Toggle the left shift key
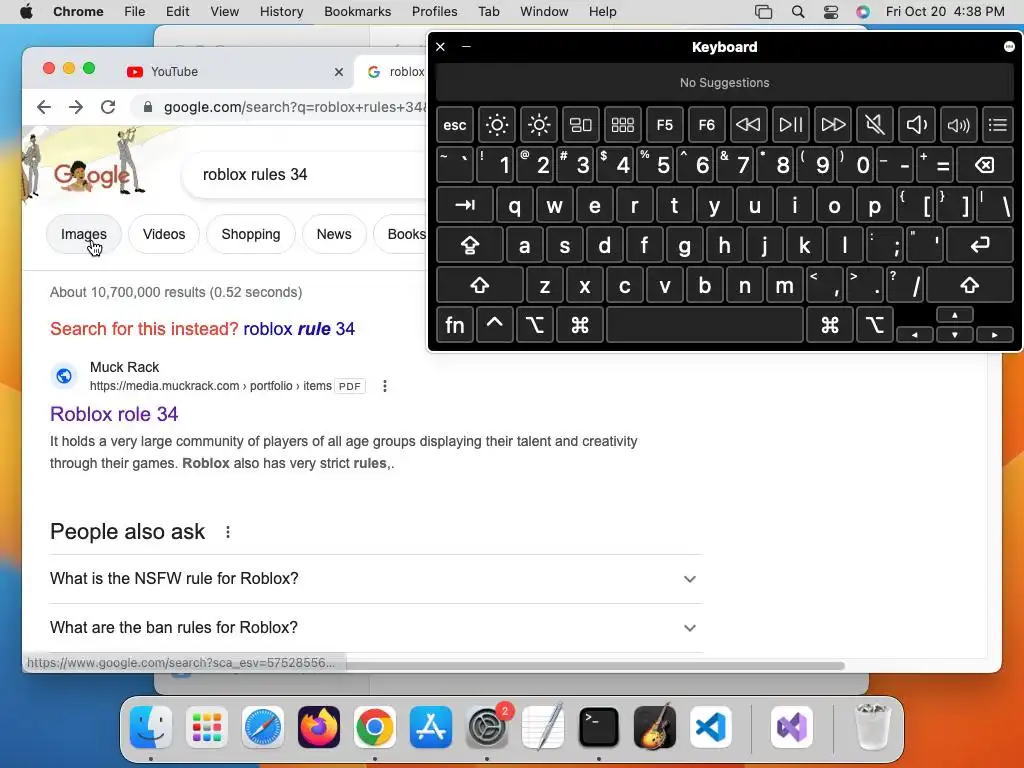The image size is (1024, 768). [x=480, y=285]
